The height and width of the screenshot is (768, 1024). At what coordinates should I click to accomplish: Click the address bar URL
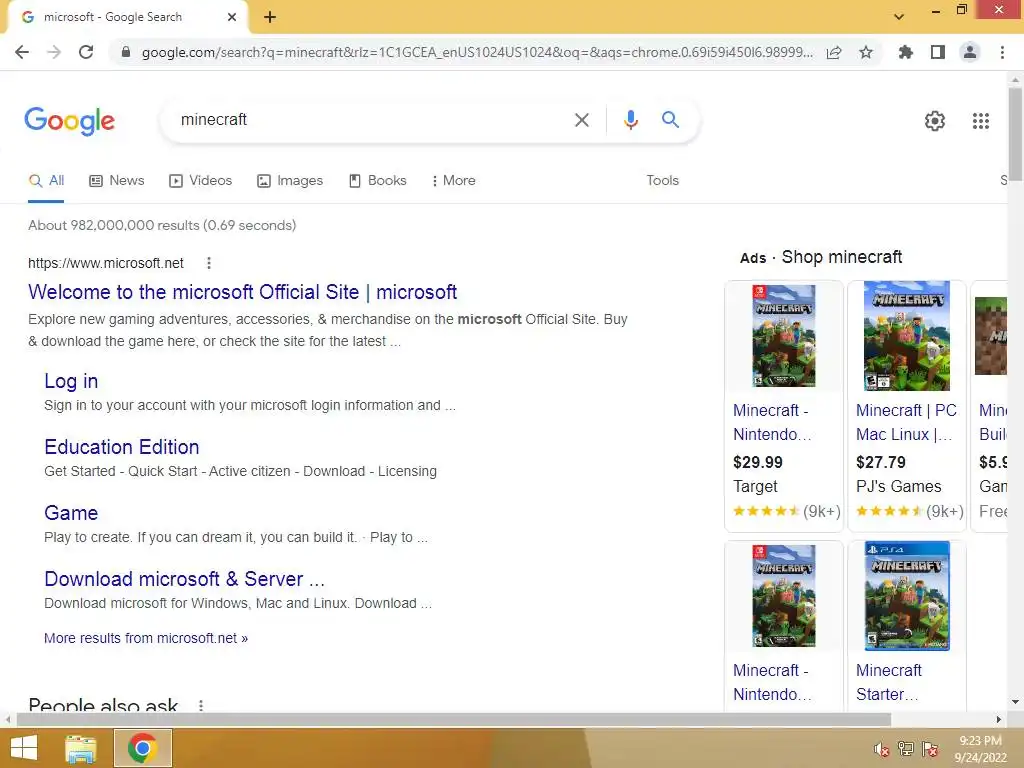pyautogui.click(x=477, y=52)
